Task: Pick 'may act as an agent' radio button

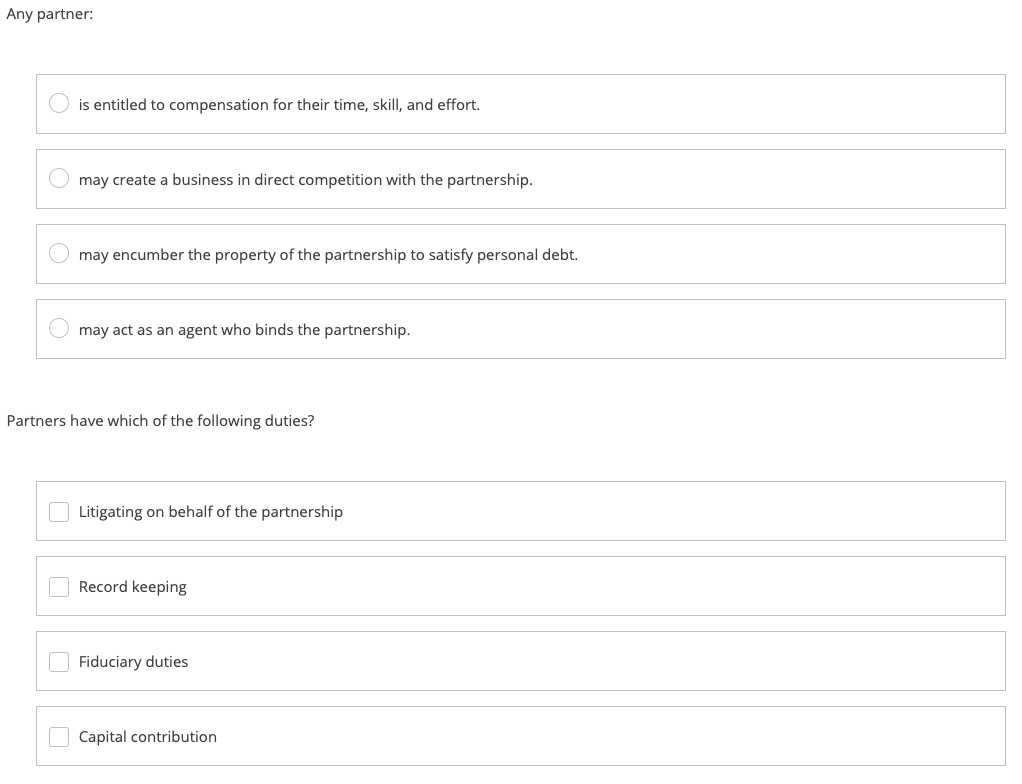Action: click(60, 329)
